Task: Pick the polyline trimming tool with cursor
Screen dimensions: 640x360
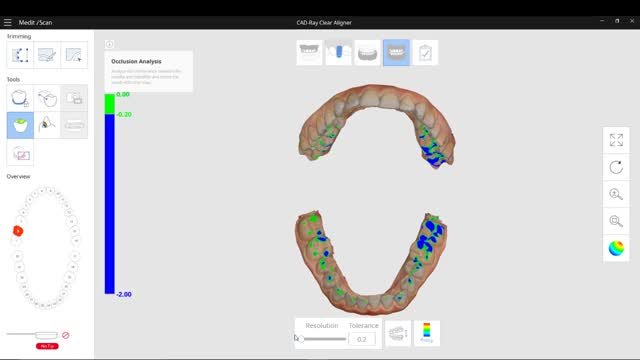Action: (74, 55)
